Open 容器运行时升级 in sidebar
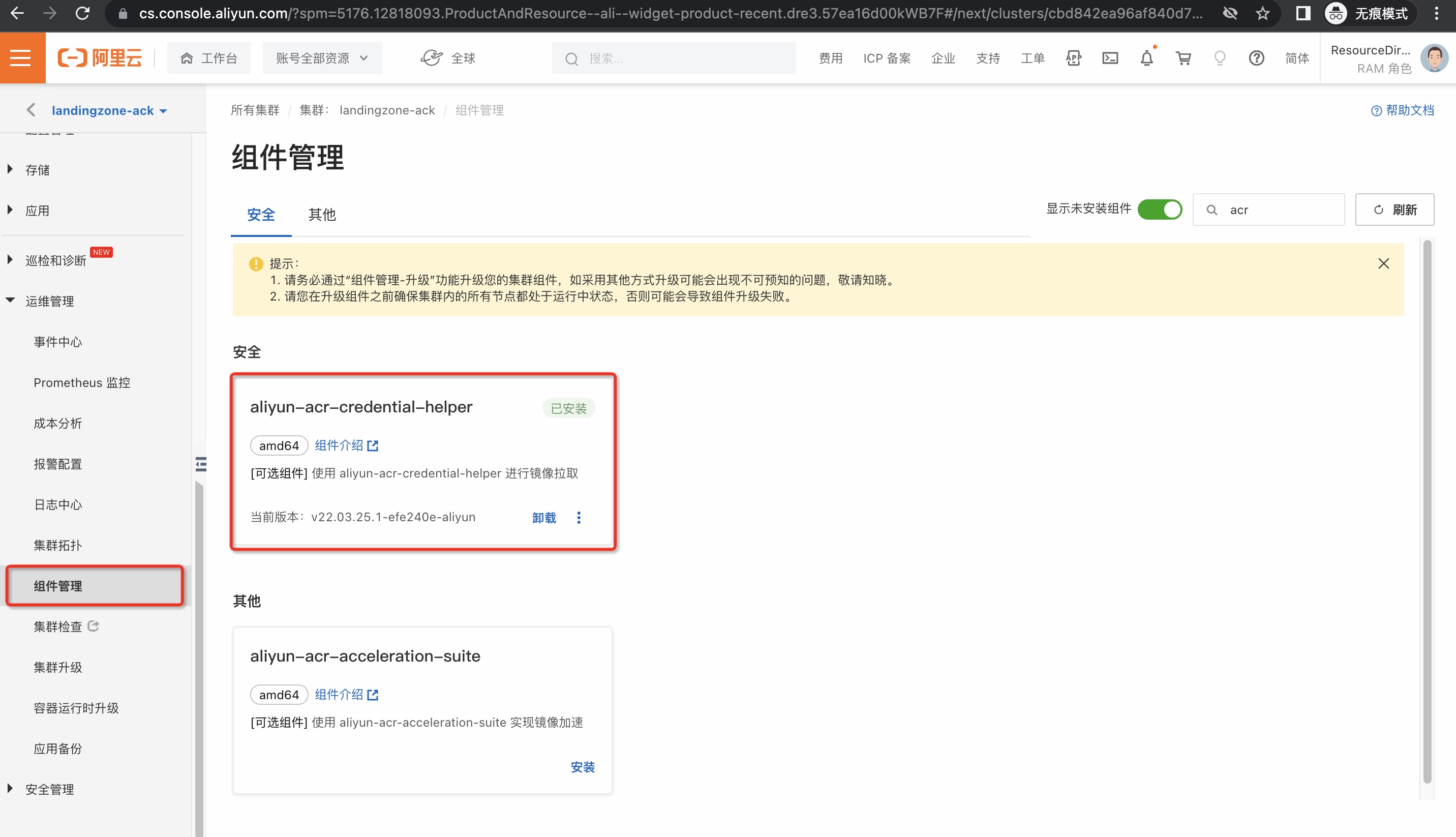Viewport: 1456px width, 837px height. (x=76, y=708)
